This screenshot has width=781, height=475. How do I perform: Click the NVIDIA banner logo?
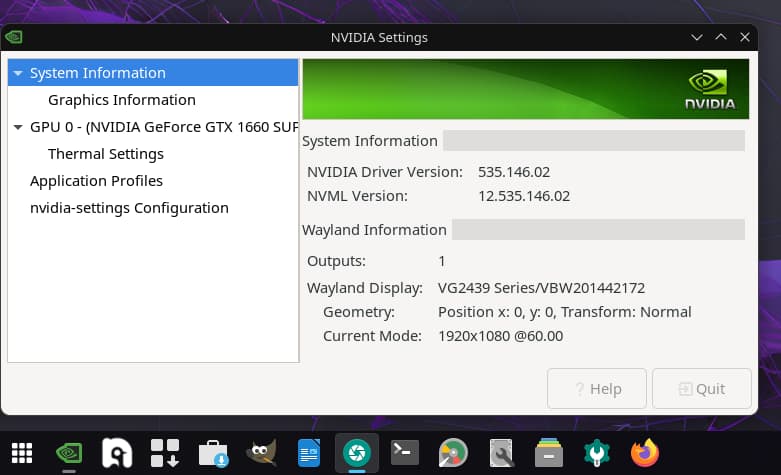(709, 90)
